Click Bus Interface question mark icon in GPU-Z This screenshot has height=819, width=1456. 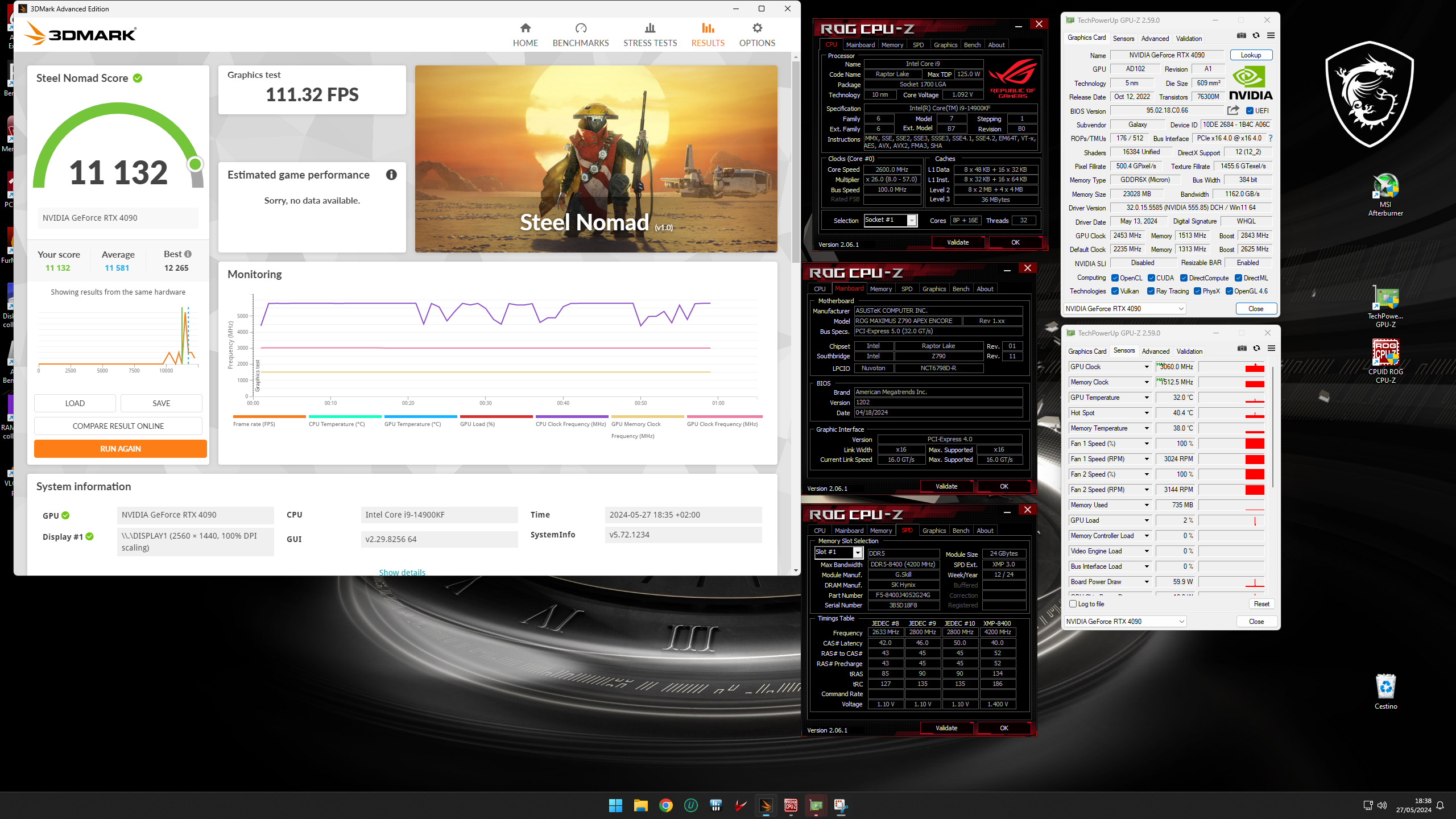pyautogui.click(x=1270, y=138)
